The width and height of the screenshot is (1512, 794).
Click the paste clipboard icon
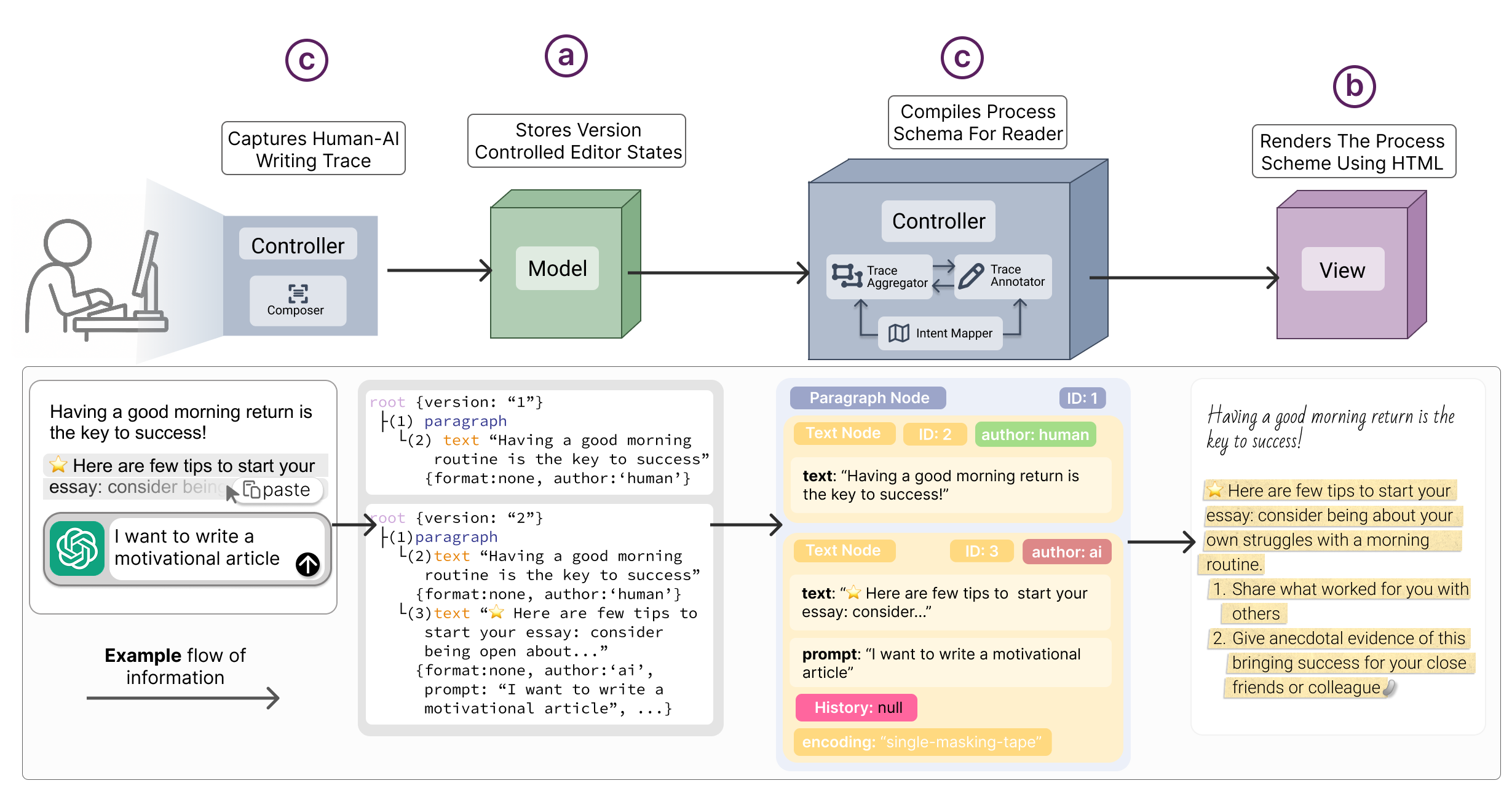pos(251,490)
